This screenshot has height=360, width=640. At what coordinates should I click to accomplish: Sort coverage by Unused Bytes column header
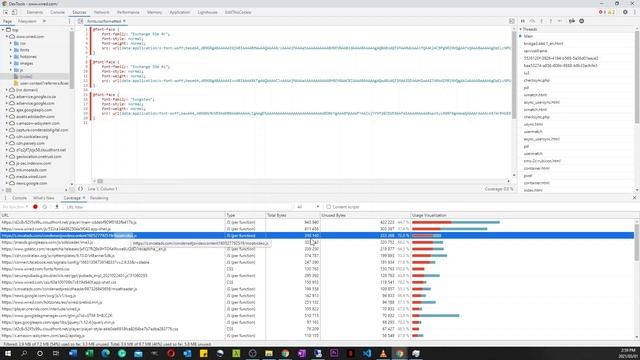(365, 215)
